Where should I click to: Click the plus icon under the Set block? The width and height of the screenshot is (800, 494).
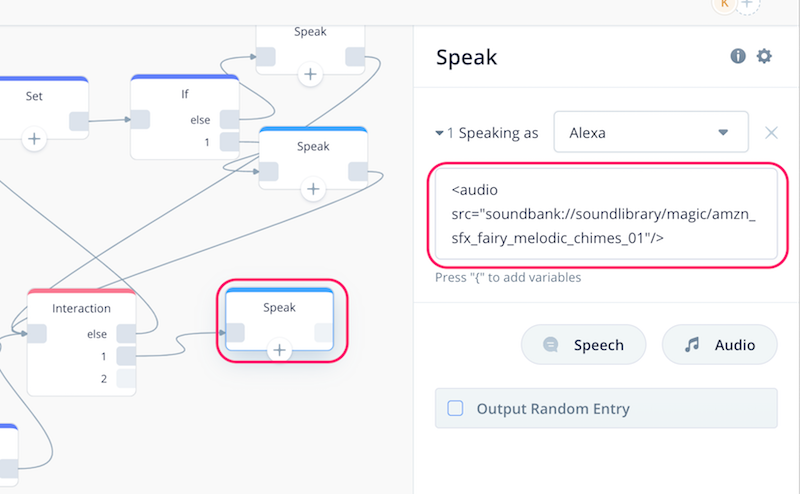coord(34,139)
